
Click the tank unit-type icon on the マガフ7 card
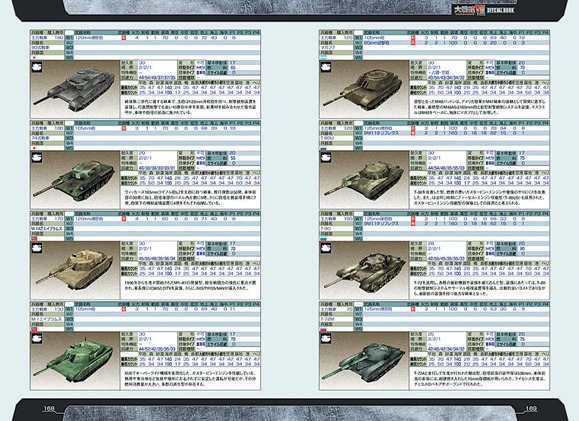pyautogui.click(x=326, y=67)
